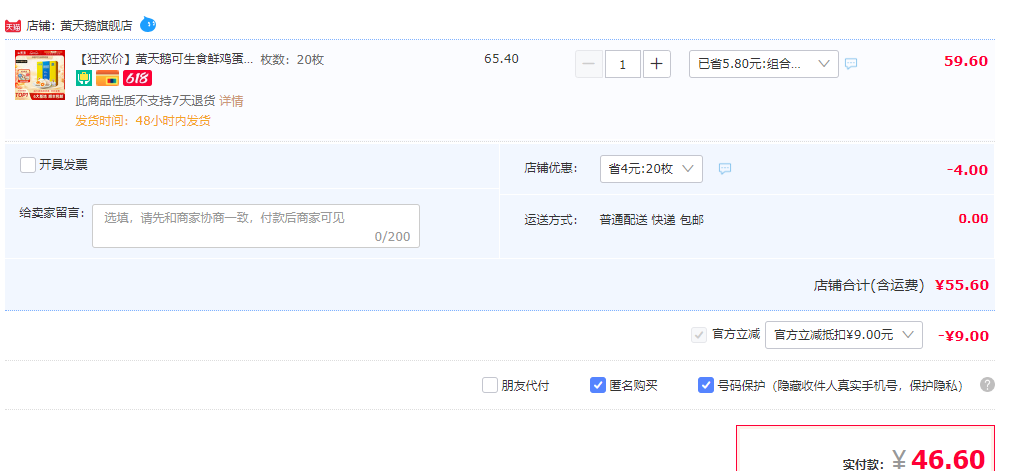Click the red 618 promotion badge
This screenshot has width=1018, height=471.
point(138,79)
